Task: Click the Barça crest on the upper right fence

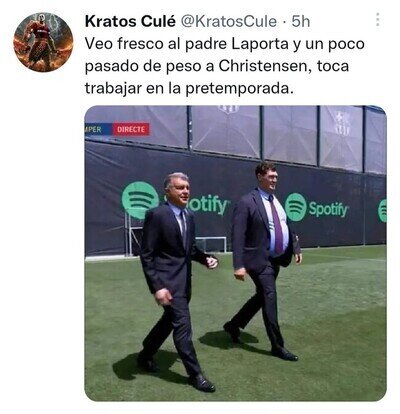Action: coord(342,123)
